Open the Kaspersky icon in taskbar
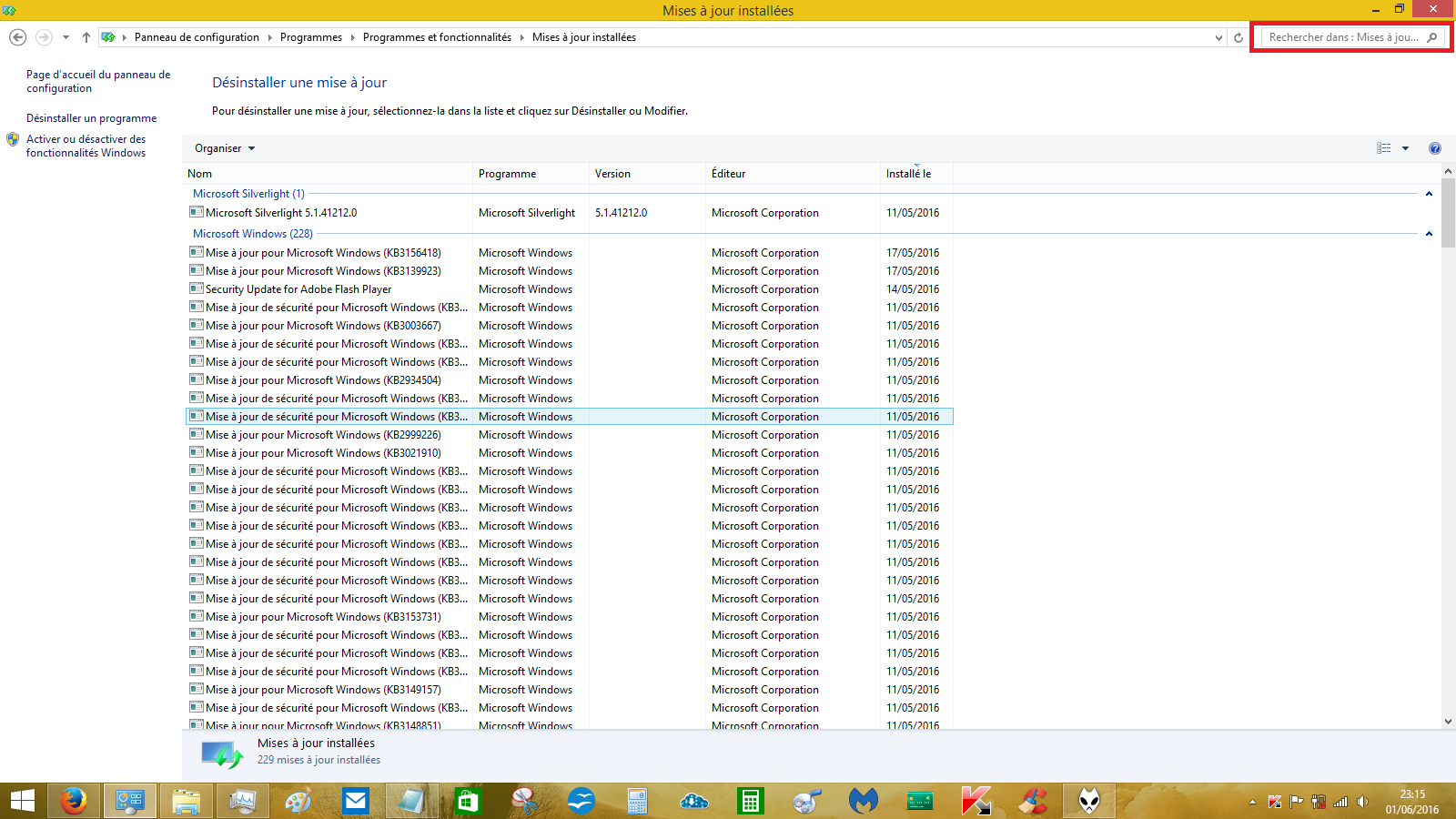1456x819 pixels. [x=976, y=801]
